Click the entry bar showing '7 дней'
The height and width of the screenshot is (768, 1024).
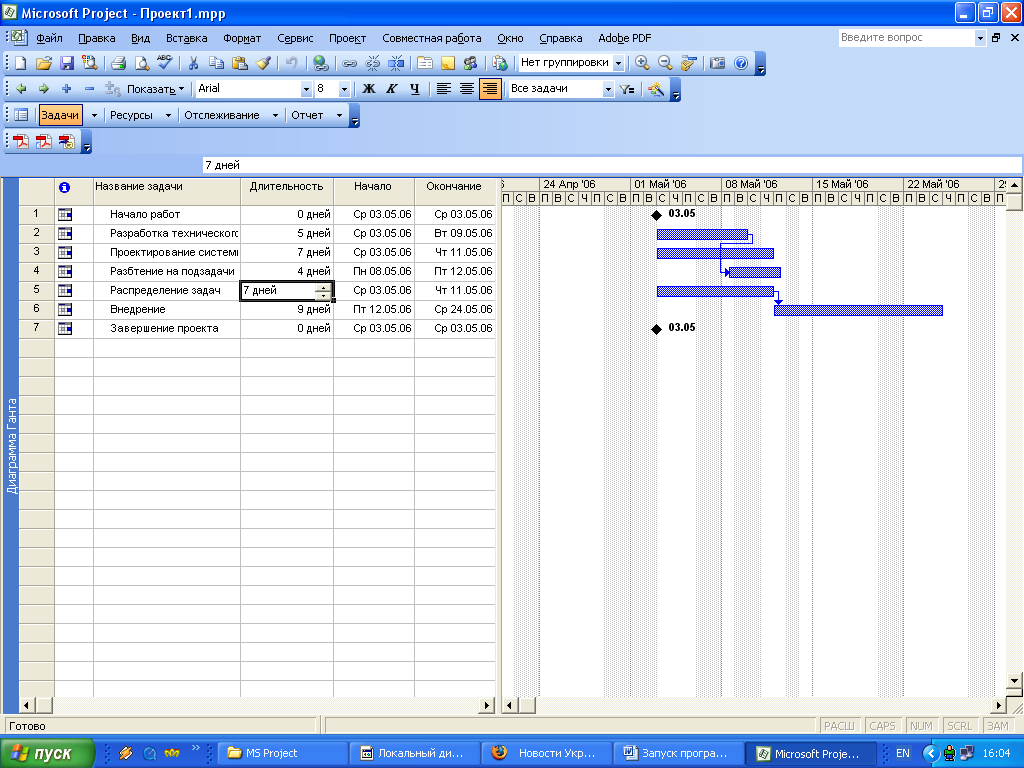[612, 165]
